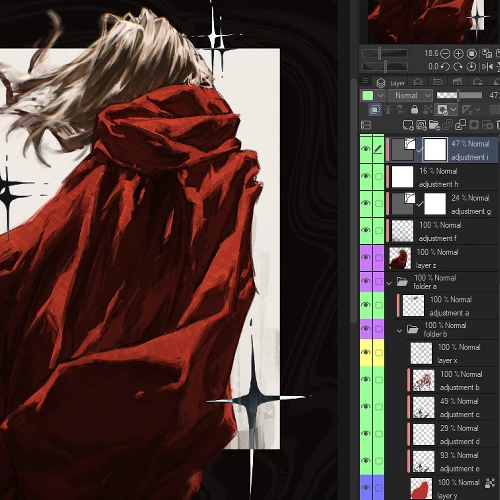Flip canvas horizontally in Navigator
Screen dimensions: 500x500
coord(487,67)
